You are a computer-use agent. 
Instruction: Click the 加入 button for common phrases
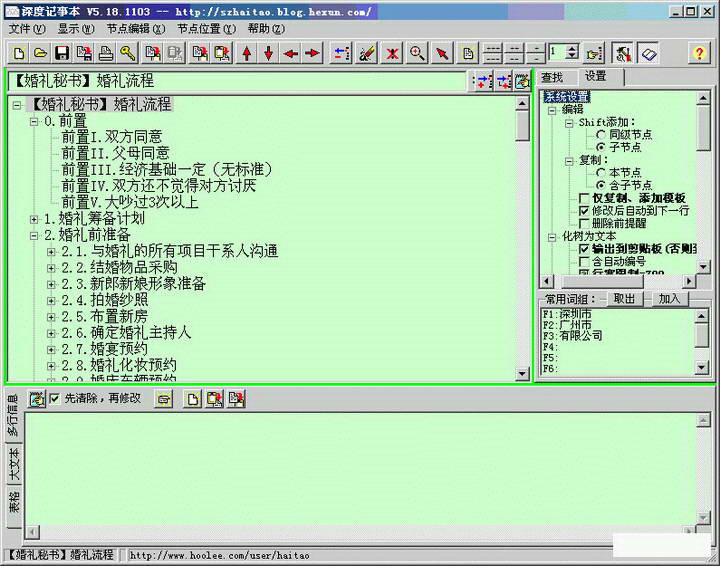pos(669,299)
